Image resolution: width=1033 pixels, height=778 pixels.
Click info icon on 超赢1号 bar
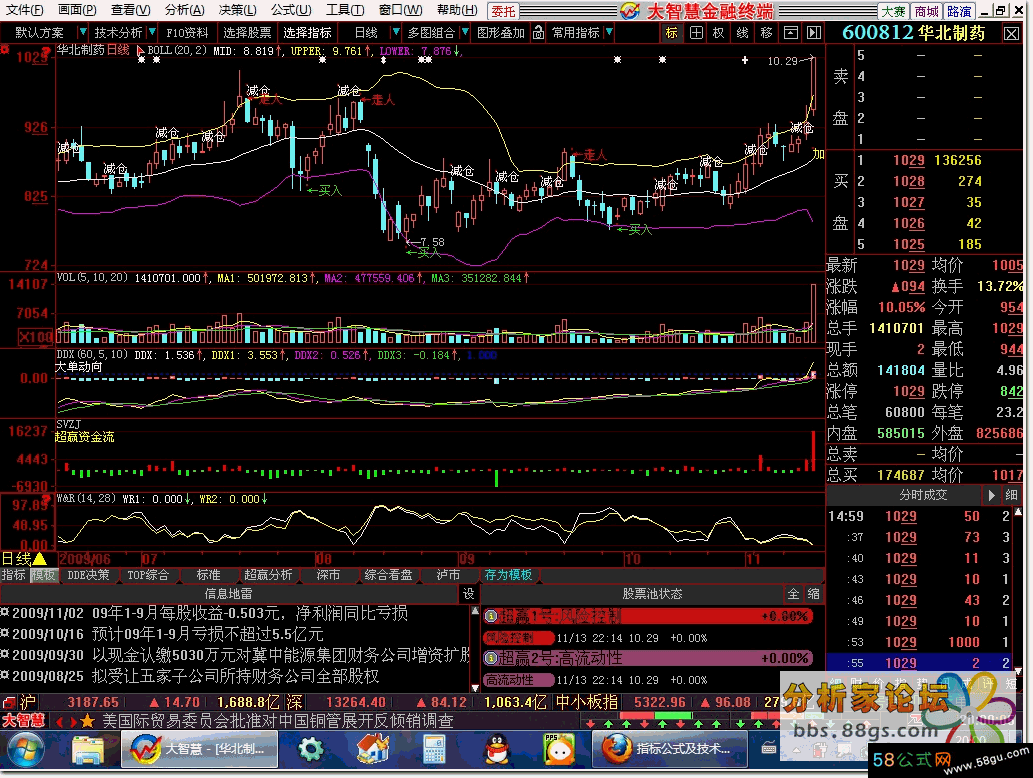click(x=491, y=617)
